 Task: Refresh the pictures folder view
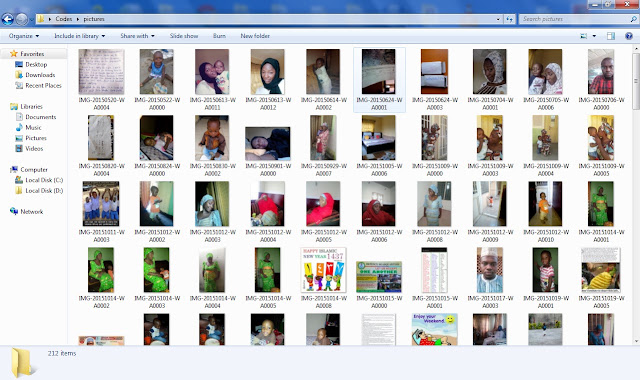point(509,19)
